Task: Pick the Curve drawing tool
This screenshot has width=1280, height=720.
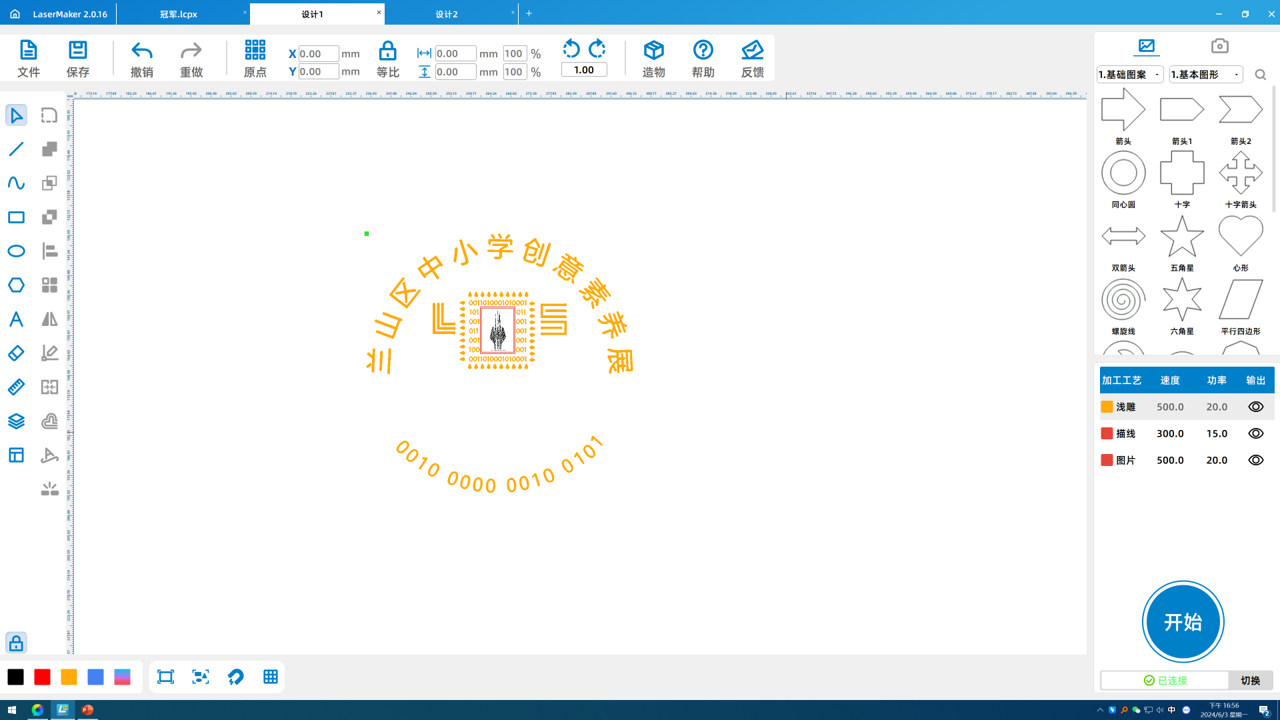Action: coord(16,183)
